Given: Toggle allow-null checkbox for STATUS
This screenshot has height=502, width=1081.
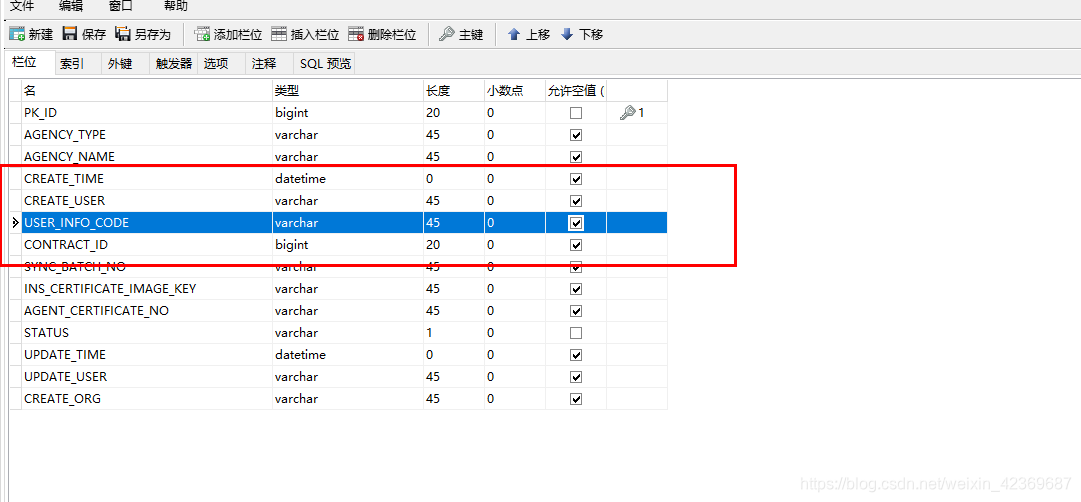Looking at the screenshot, I should [576, 333].
